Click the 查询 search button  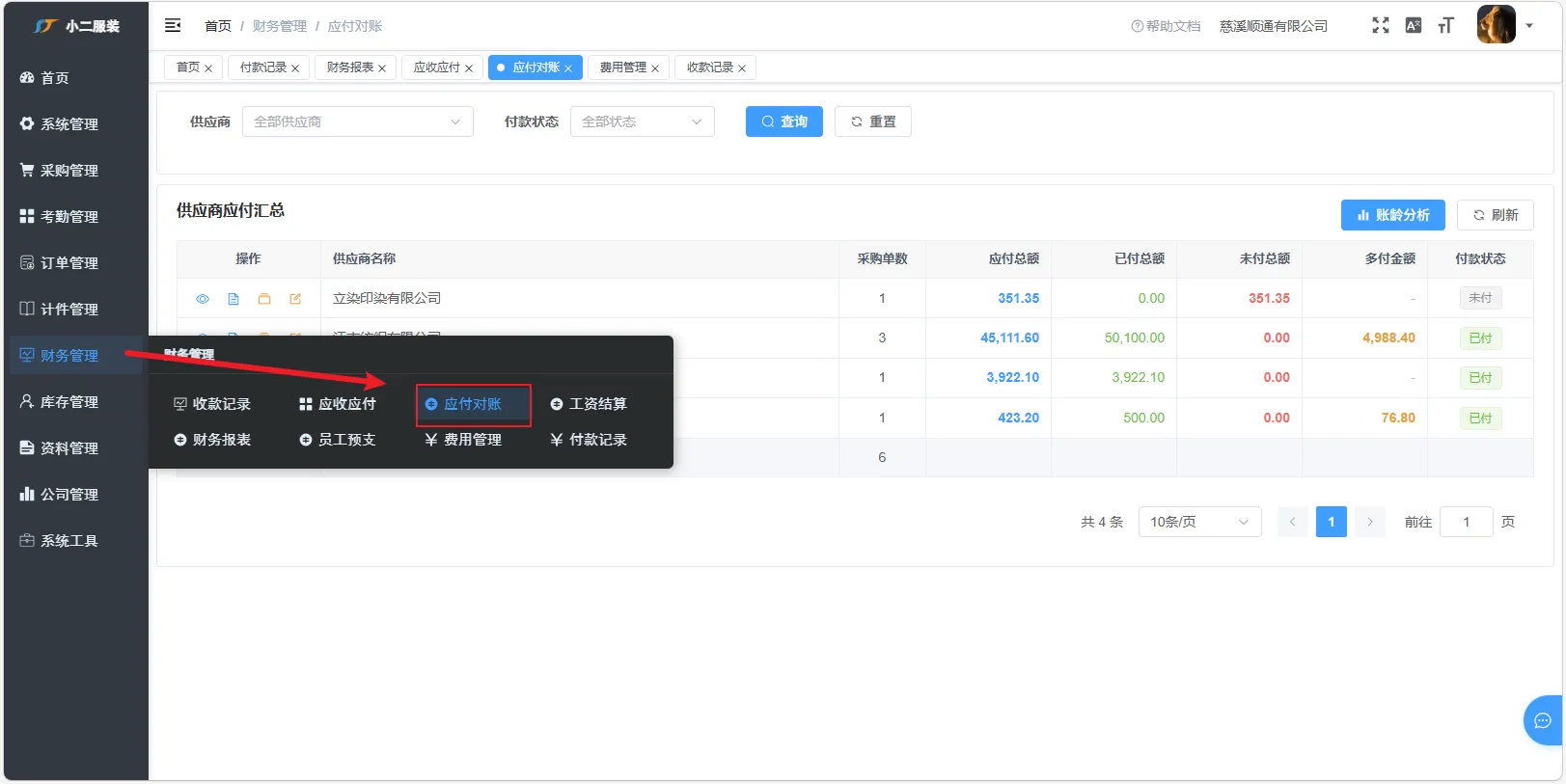[783, 122]
